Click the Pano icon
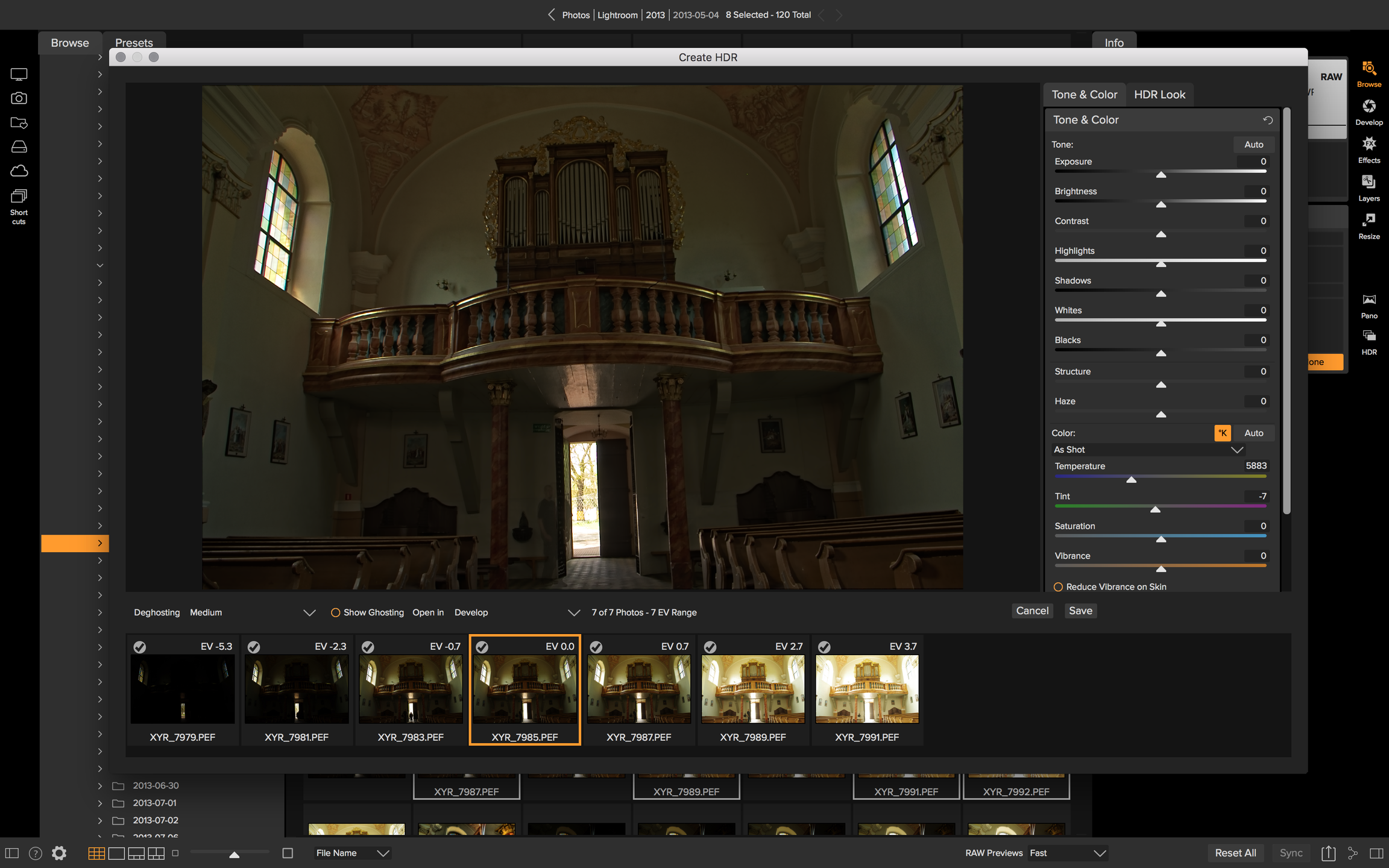Screen dimensions: 1389x868 point(1369,301)
